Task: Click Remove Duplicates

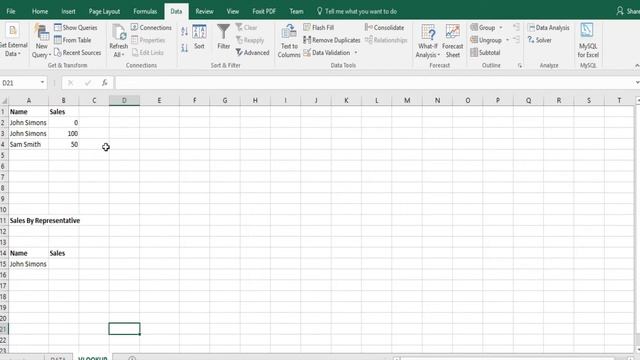Action: pyautogui.click(x=332, y=40)
